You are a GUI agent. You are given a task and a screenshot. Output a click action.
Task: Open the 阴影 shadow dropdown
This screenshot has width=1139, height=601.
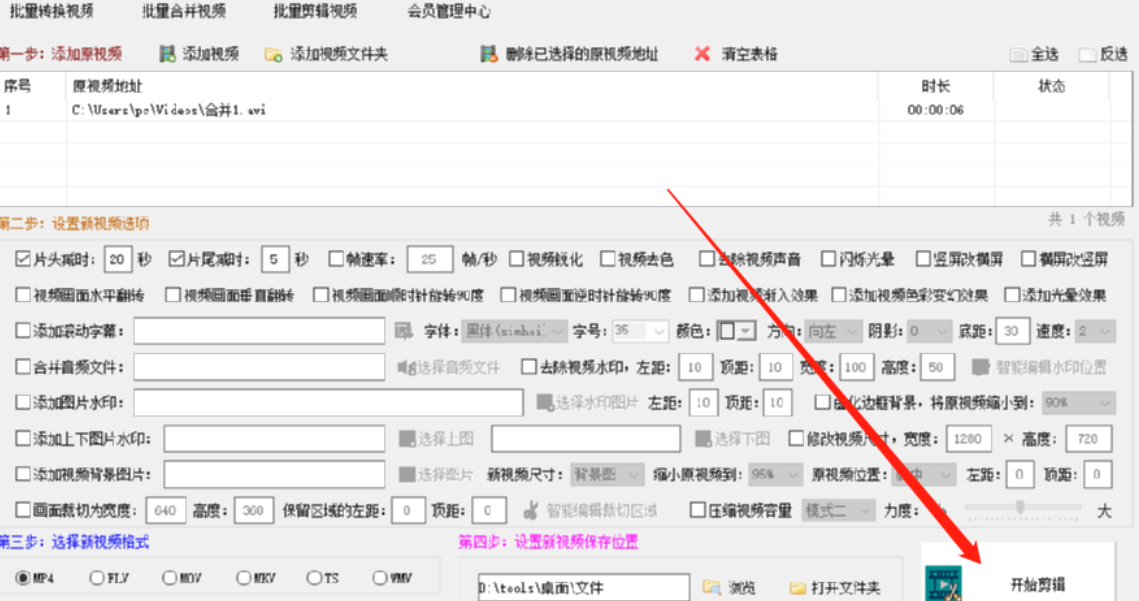(x=929, y=331)
